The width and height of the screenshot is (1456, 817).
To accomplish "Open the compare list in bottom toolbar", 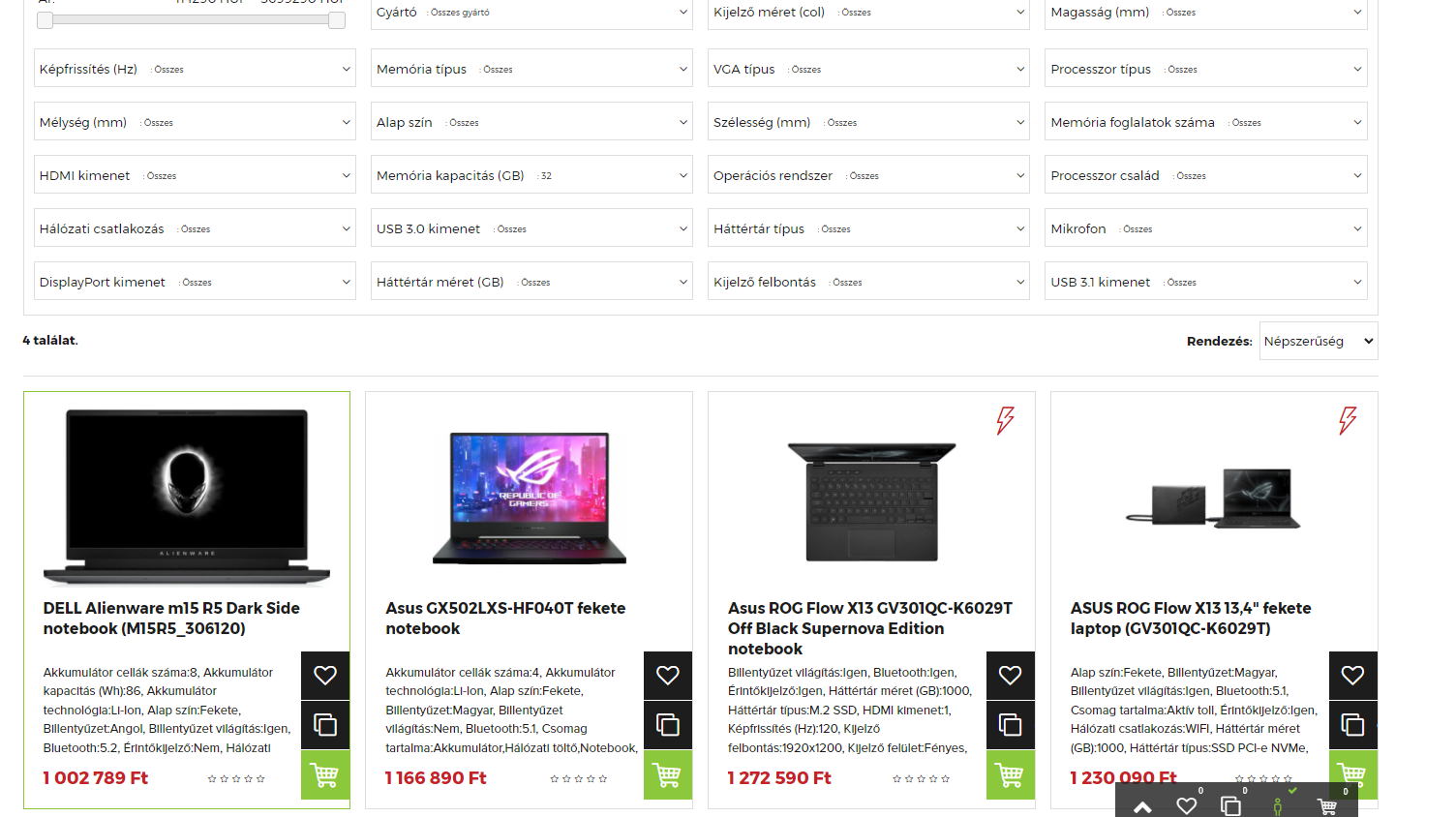I will pos(1231,805).
